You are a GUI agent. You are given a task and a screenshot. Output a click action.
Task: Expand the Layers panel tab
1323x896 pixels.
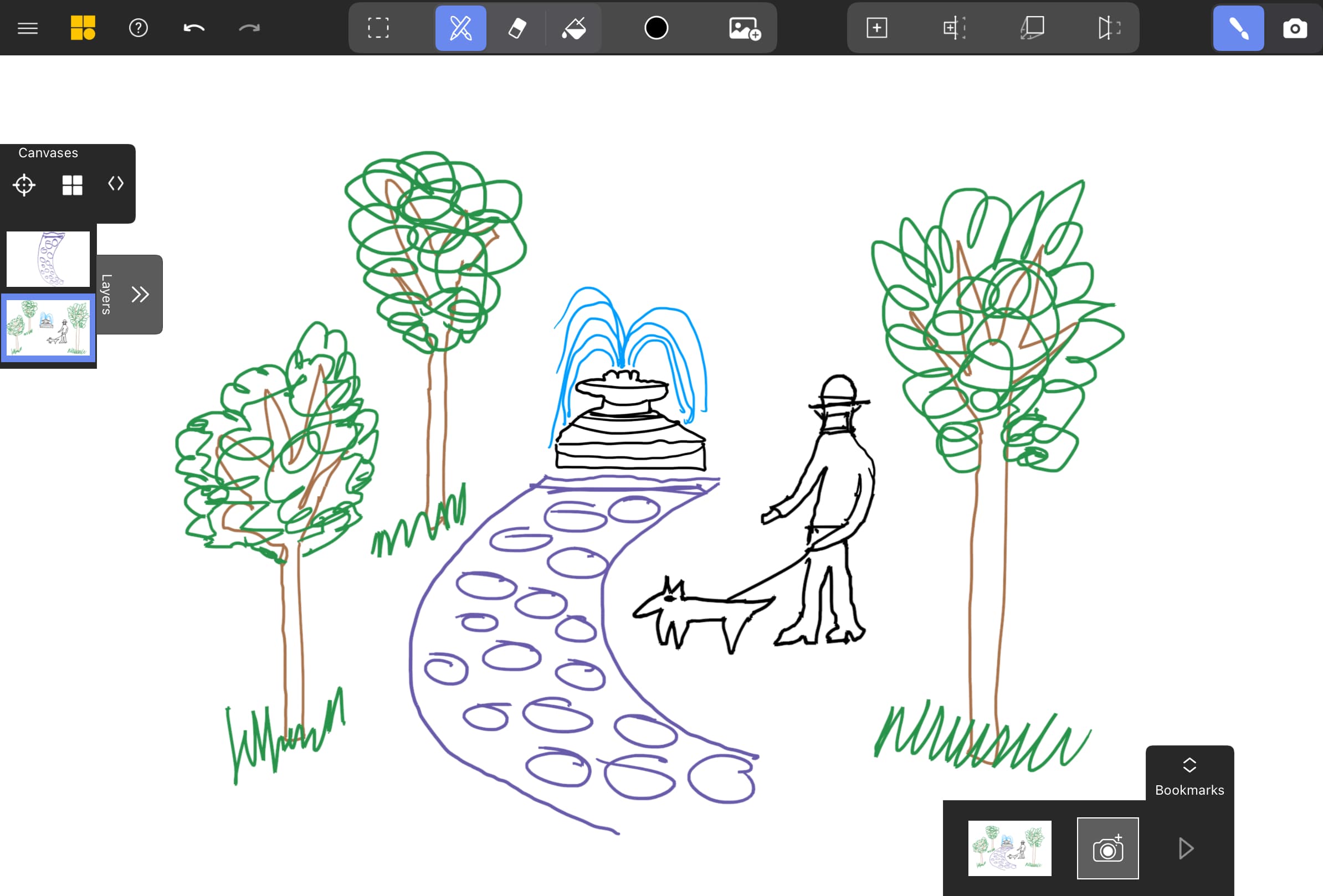(130, 294)
